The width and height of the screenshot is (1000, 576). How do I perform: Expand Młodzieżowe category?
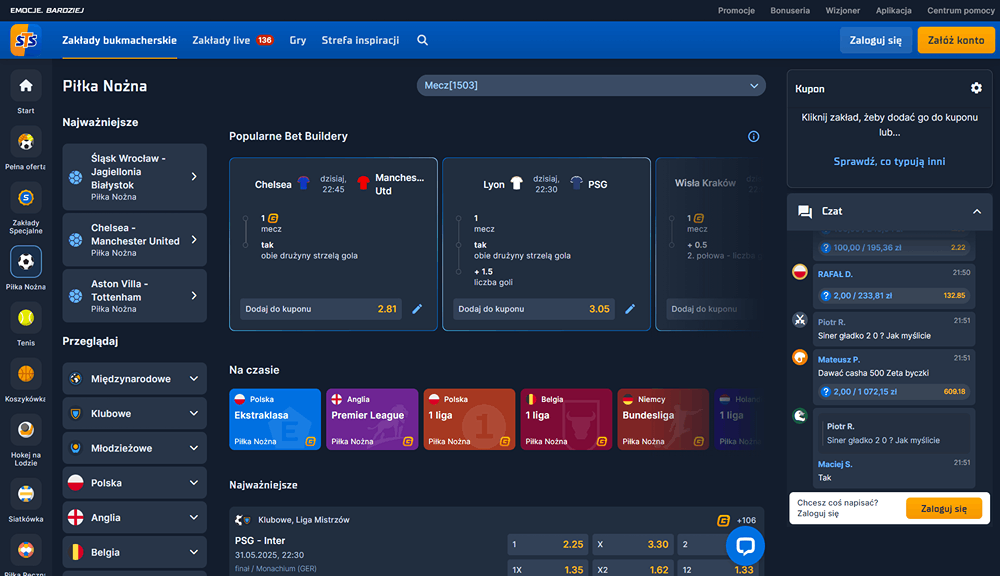135,448
